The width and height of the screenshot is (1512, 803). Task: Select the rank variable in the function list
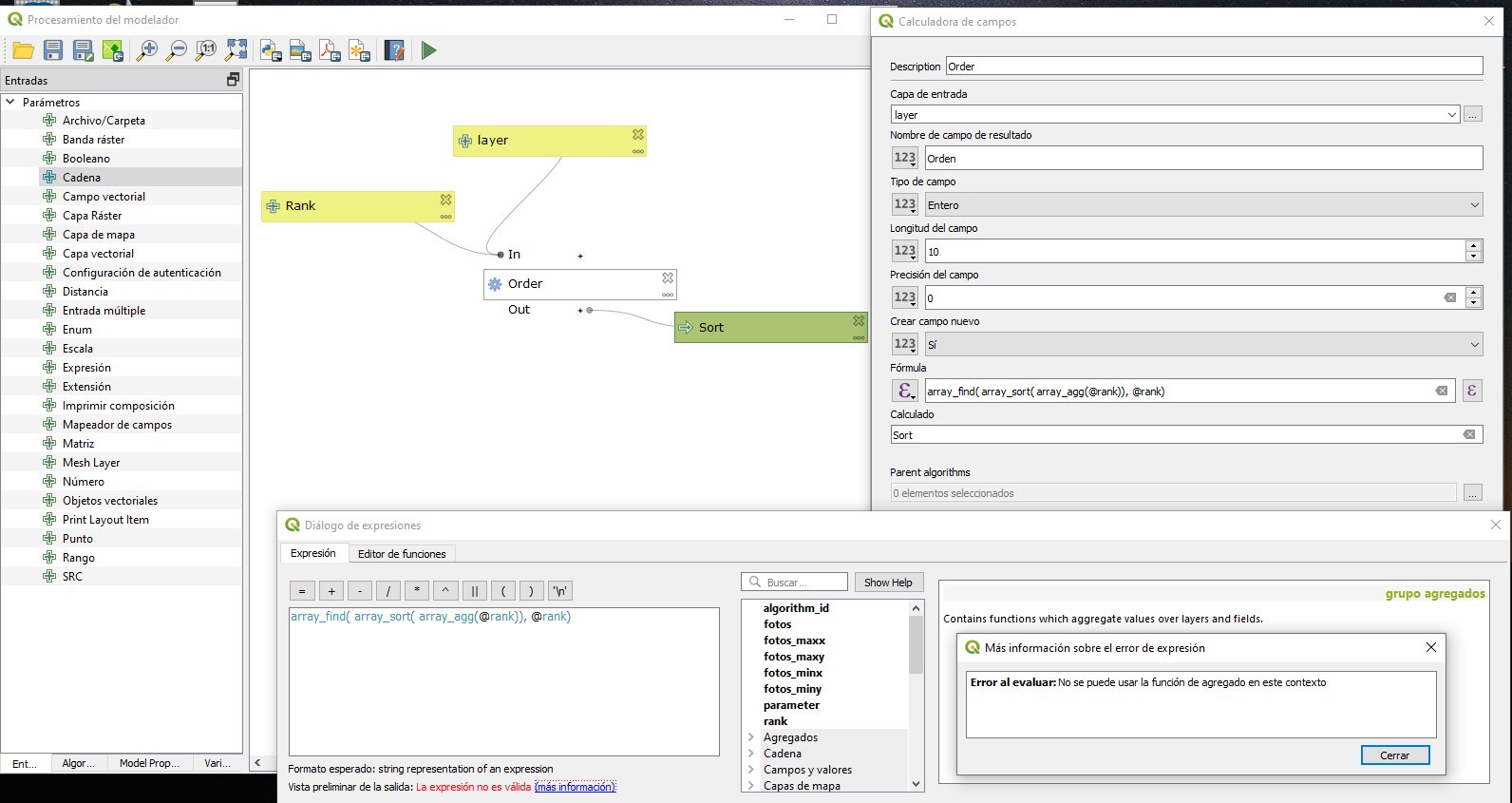775,721
